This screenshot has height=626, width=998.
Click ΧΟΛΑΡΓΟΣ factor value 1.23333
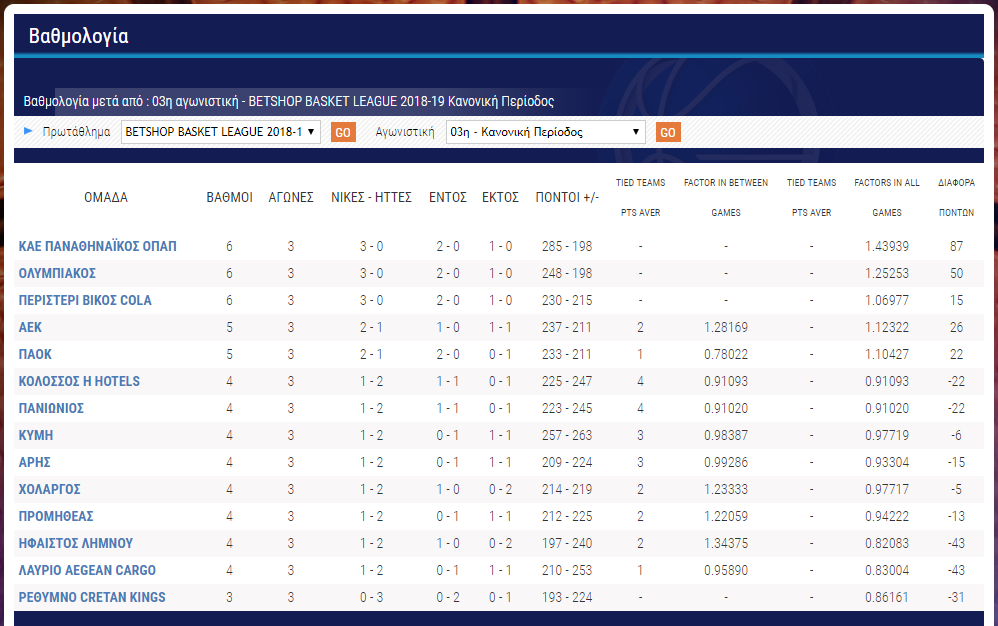[726, 489]
